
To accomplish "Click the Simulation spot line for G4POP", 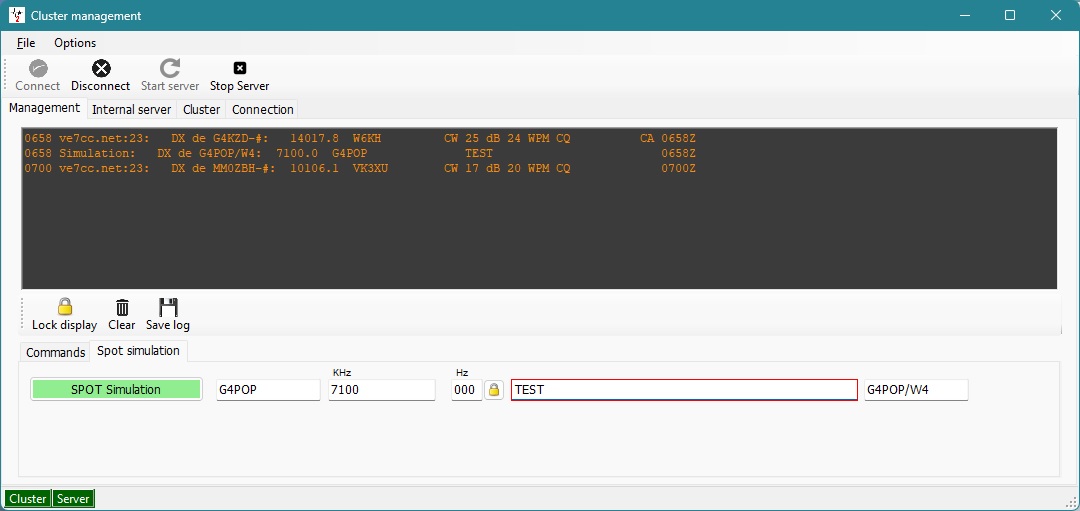I will pos(360,154).
